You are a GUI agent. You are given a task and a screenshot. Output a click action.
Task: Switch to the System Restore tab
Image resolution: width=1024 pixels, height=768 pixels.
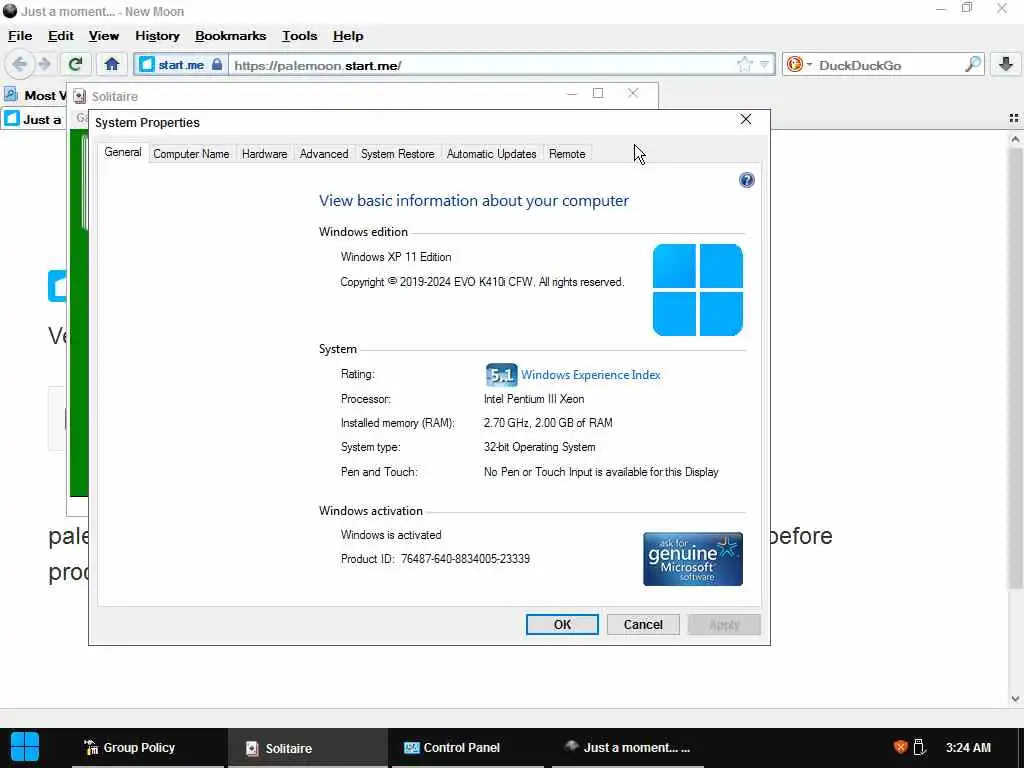click(x=398, y=154)
